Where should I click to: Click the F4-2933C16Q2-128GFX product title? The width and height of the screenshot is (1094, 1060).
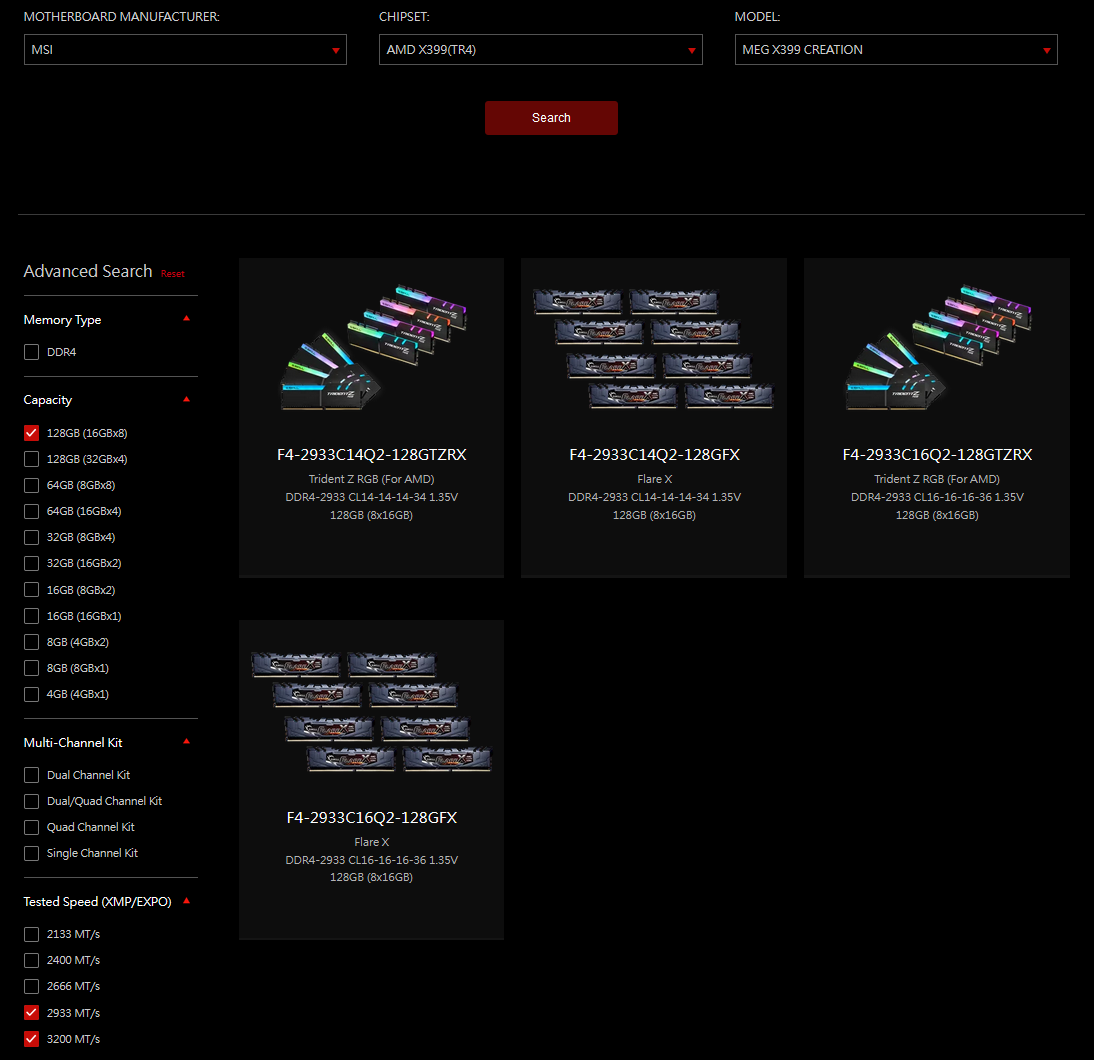click(x=371, y=818)
